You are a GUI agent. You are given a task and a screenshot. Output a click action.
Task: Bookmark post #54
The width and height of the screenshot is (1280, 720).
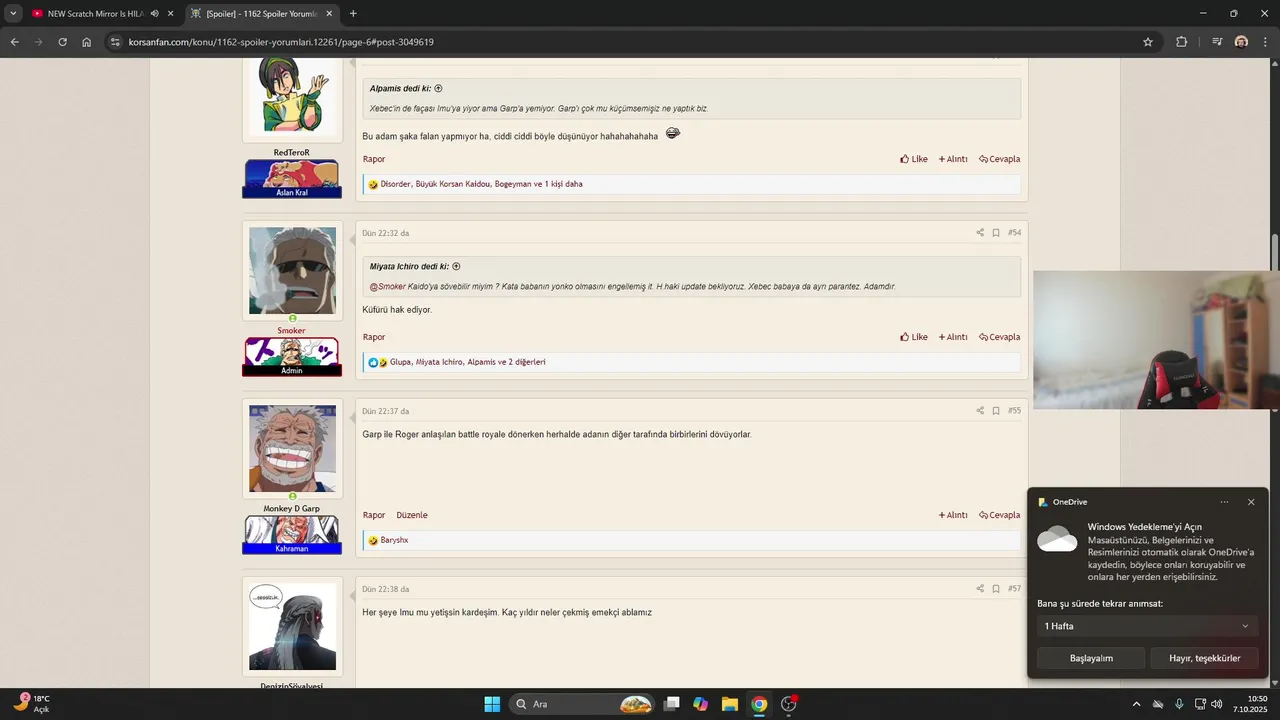(x=996, y=233)
